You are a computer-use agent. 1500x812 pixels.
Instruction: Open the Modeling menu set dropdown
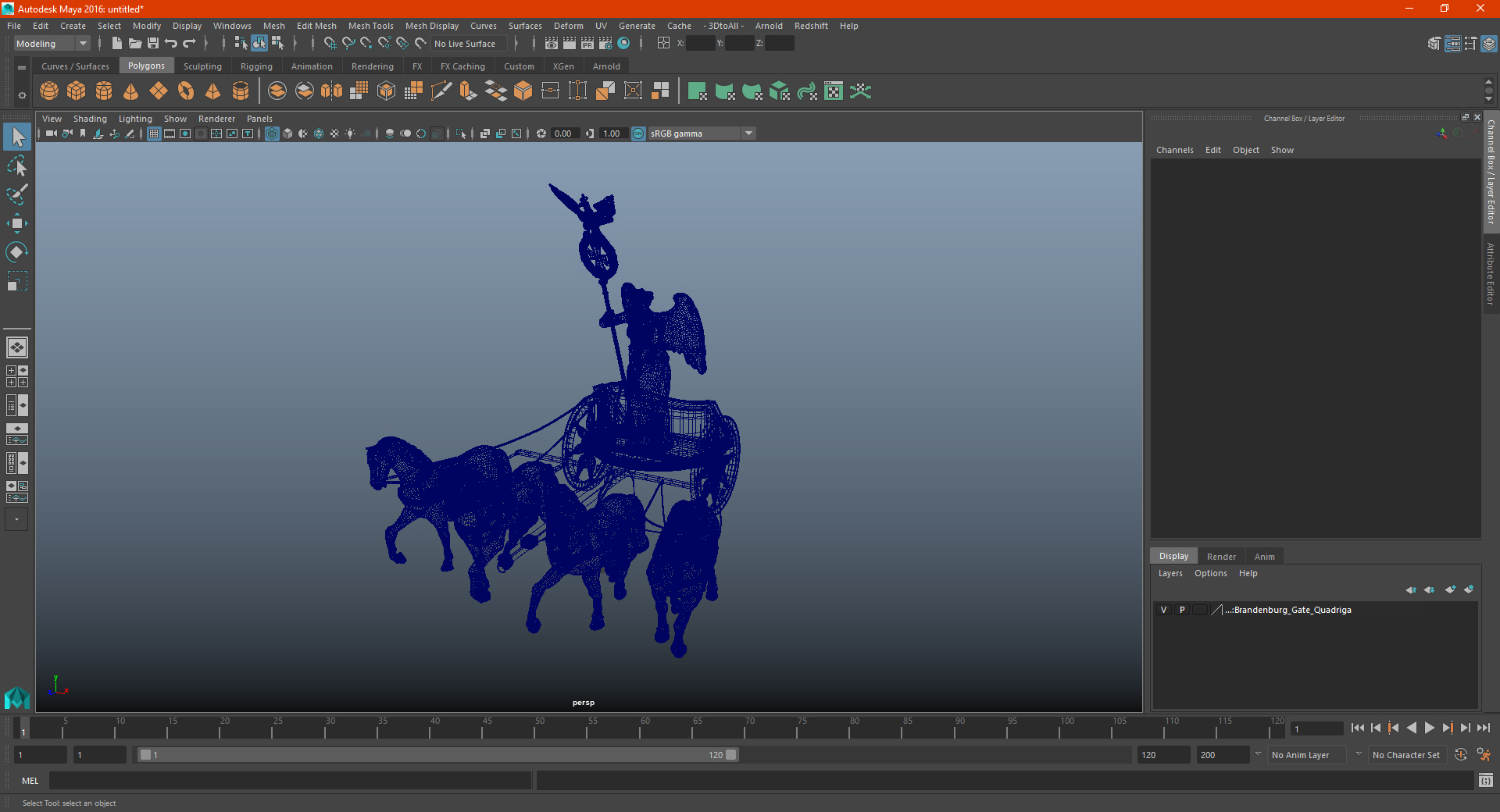point(52,44)
